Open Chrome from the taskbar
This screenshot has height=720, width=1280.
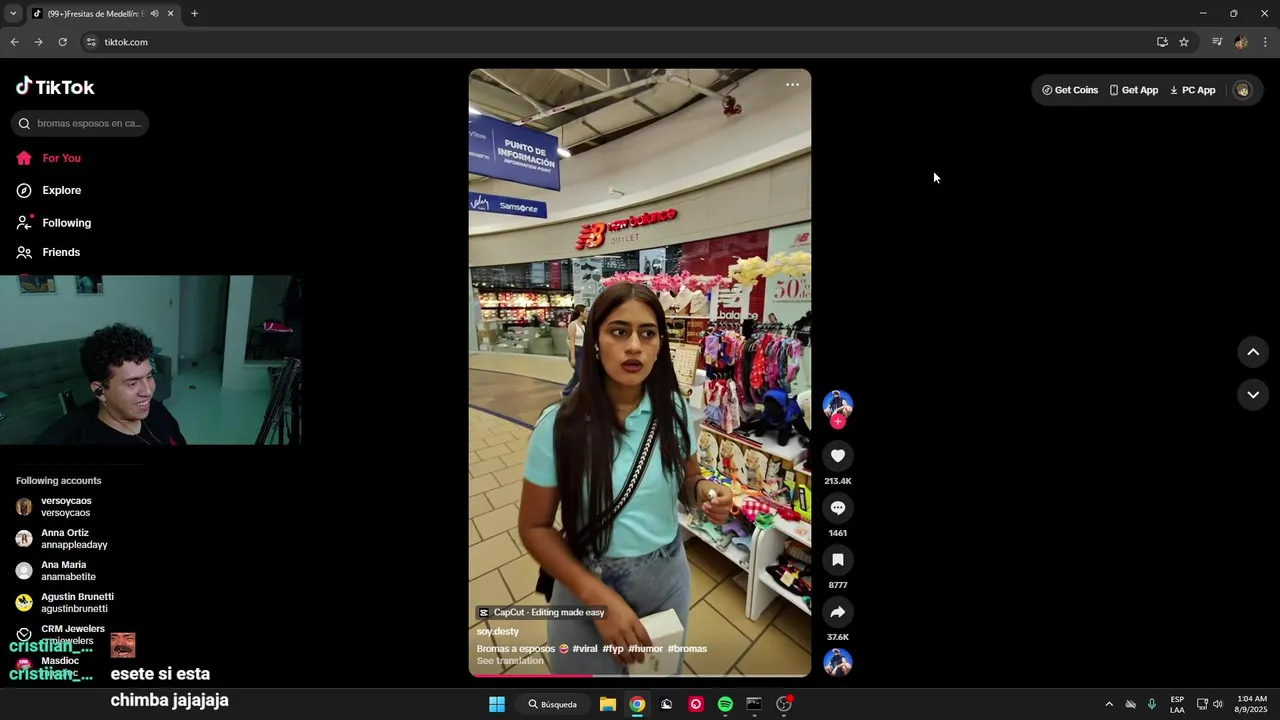(637, 704)
